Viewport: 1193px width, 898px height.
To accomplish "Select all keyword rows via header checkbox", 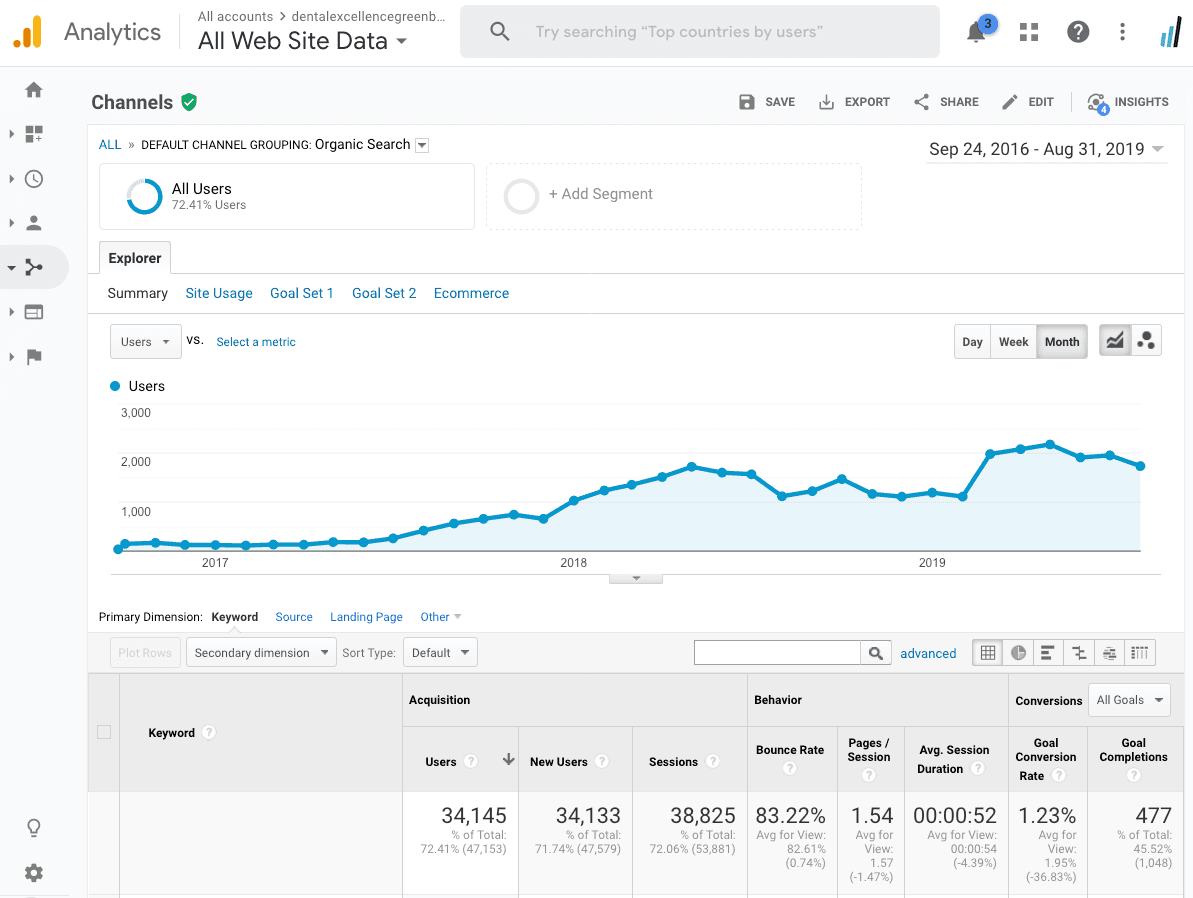I will [103, 732].
